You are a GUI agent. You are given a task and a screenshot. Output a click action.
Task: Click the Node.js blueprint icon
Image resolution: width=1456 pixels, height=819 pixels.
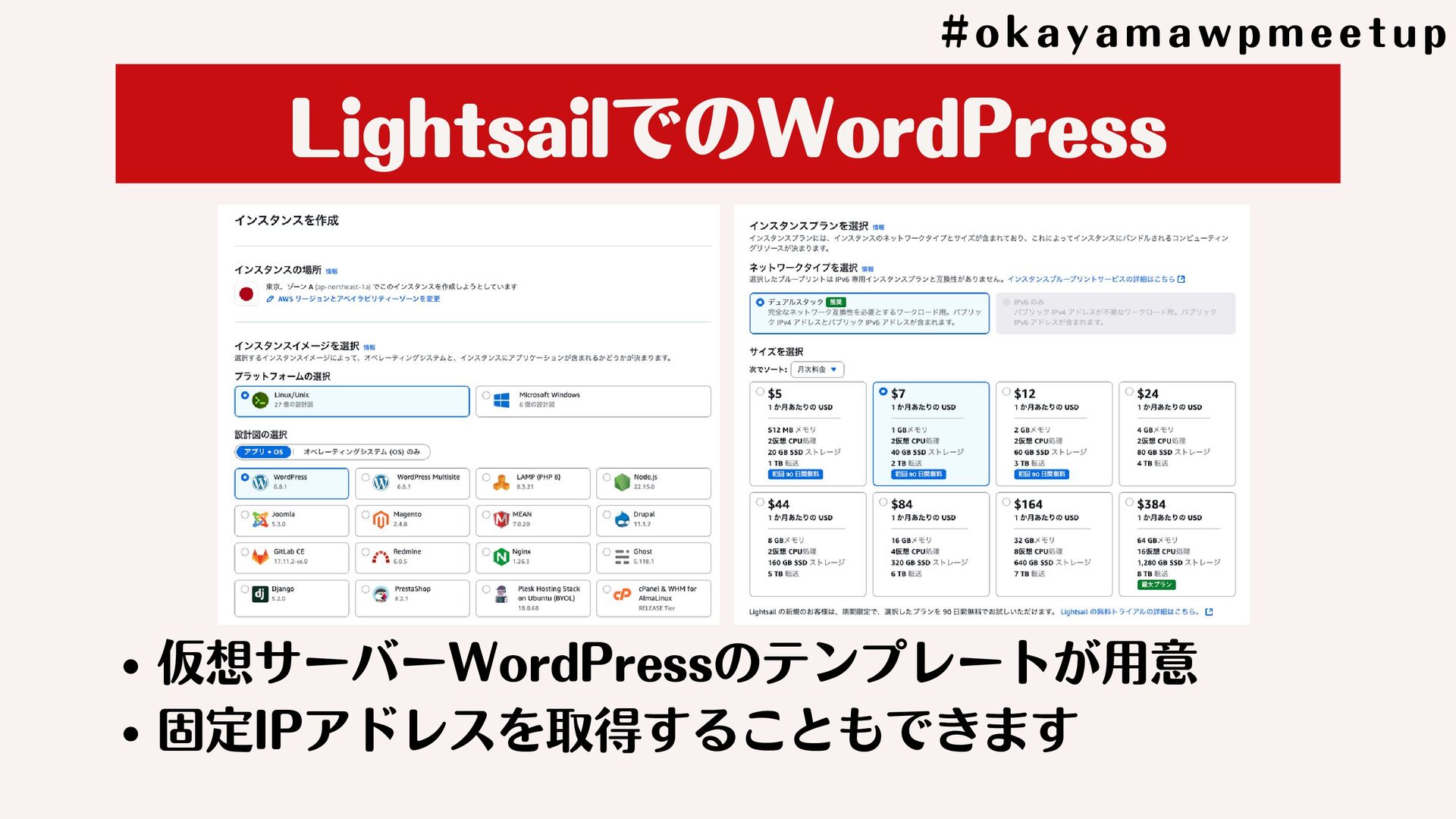point(622,482)
